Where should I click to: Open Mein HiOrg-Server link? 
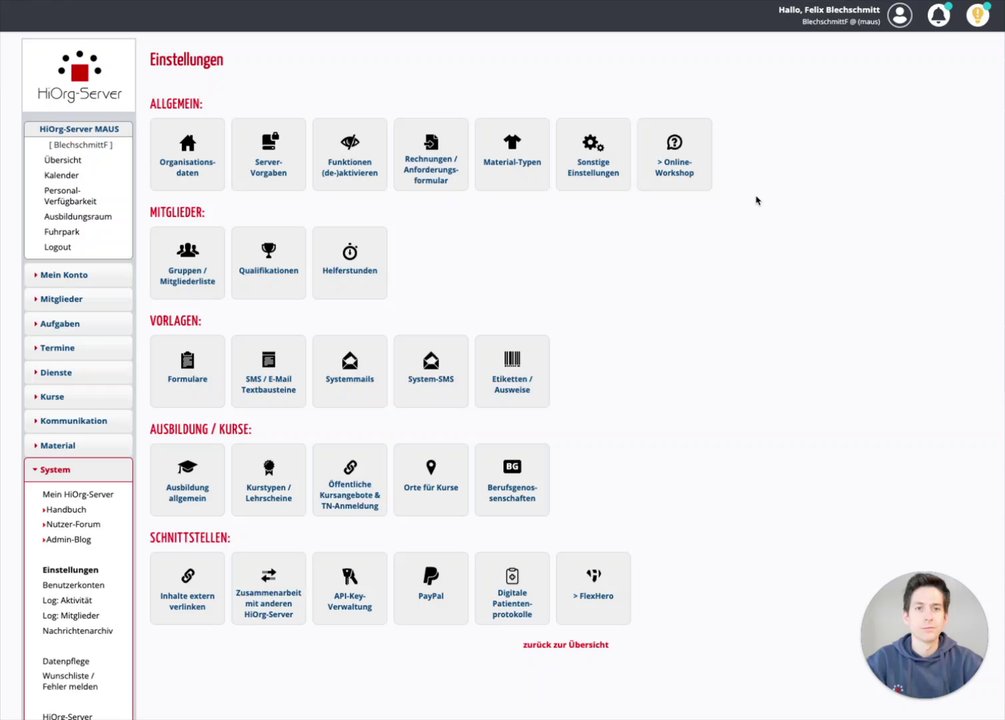[78, 494]
